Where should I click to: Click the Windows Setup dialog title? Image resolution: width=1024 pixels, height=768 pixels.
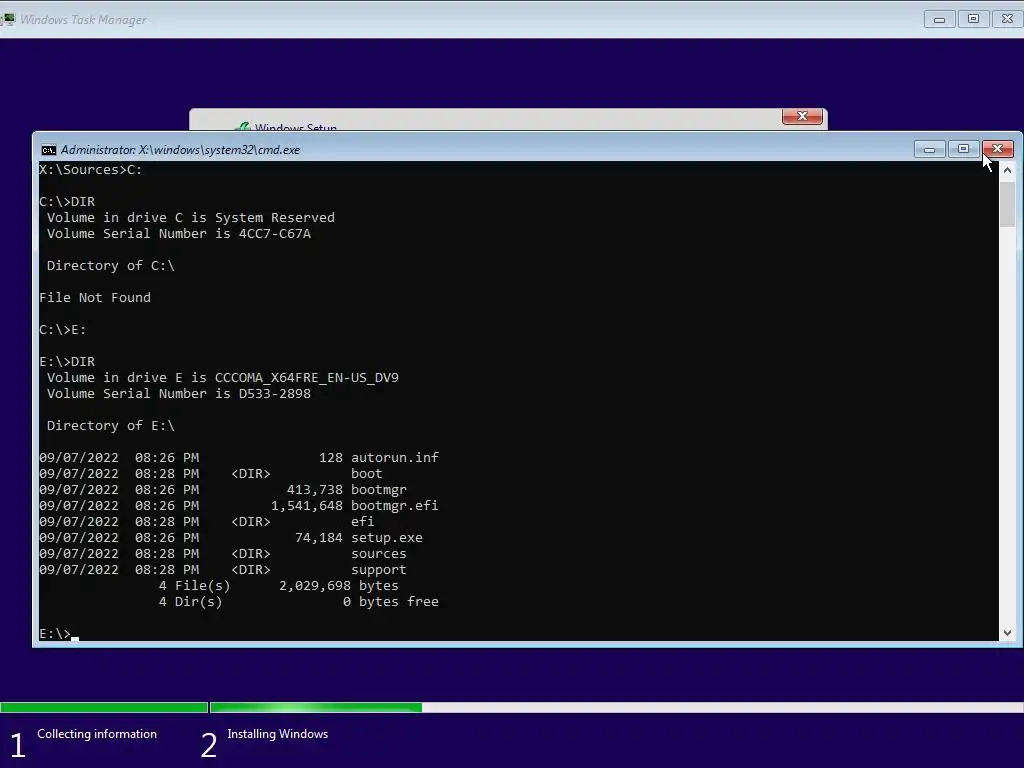[x=295, y=127]
